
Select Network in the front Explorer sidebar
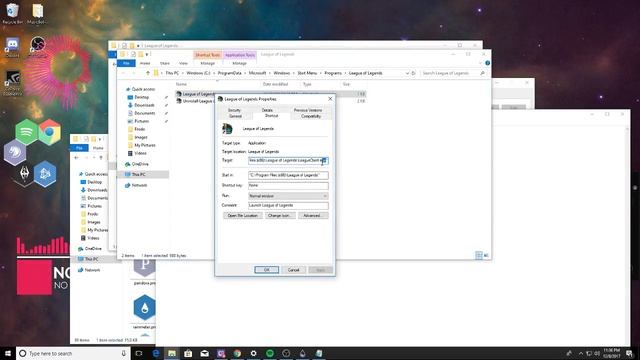pyautogui.click(x=139, y=185)
